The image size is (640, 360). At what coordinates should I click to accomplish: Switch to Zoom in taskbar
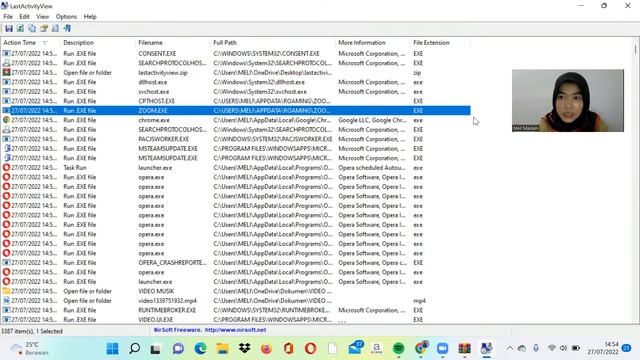pyautogui.click(x=442, y=349)
